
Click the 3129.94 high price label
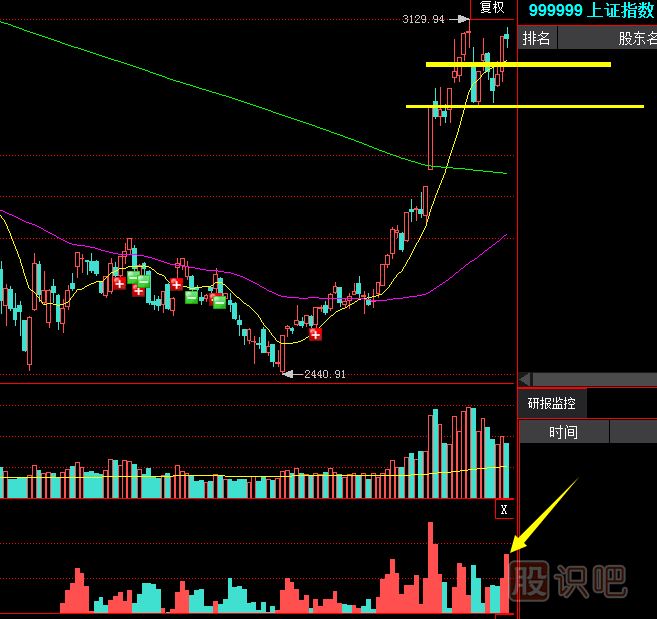[x=423, y=19]
